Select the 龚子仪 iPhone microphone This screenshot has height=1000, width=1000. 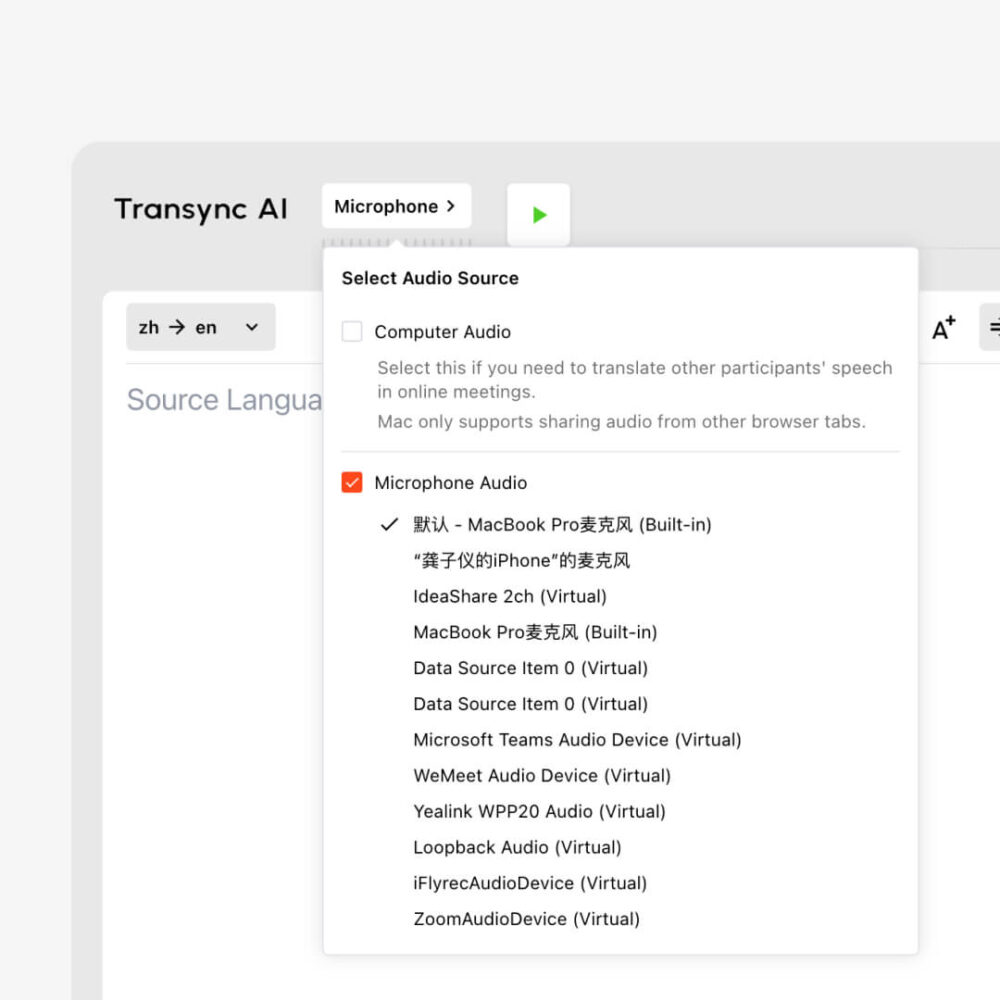tap(519, 560)
